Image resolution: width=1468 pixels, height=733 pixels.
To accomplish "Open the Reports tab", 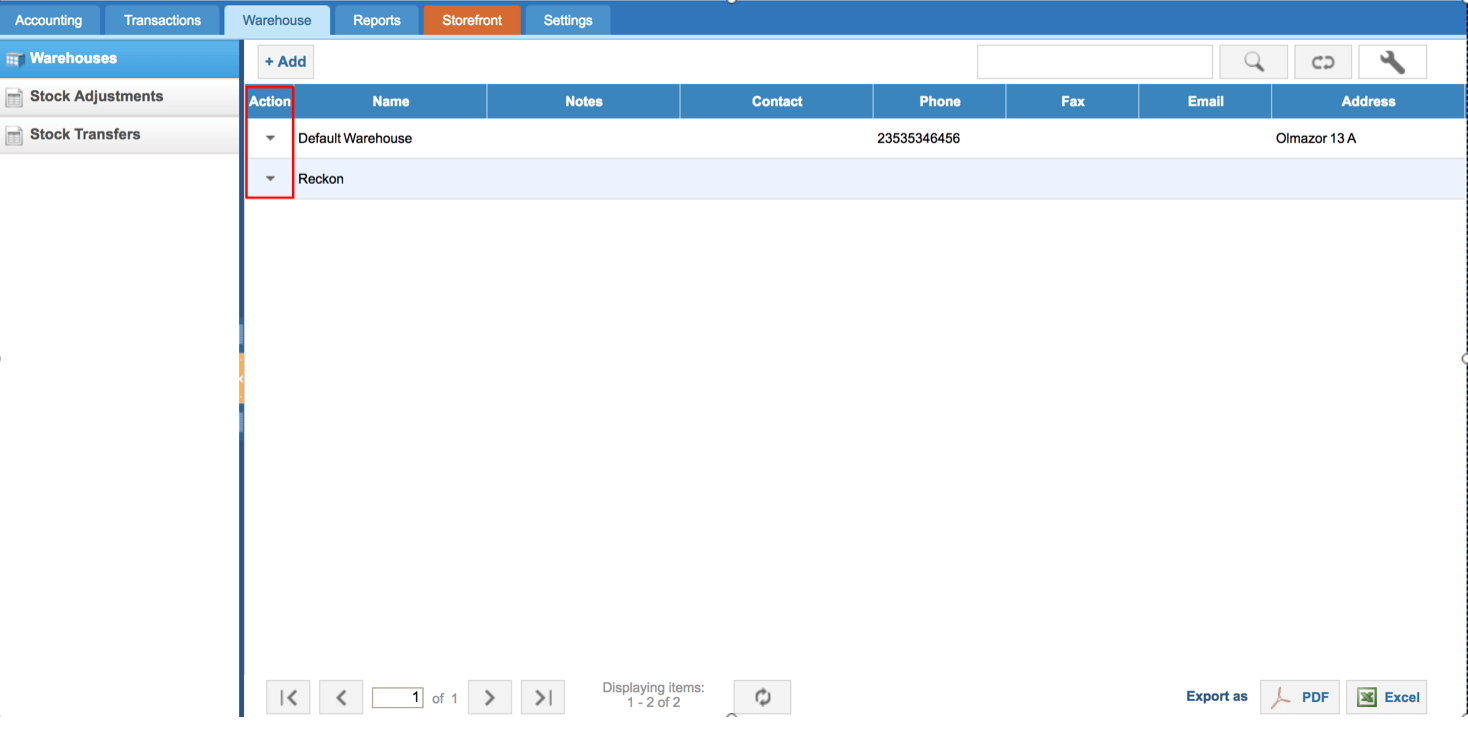I will [x=377, y=20].
